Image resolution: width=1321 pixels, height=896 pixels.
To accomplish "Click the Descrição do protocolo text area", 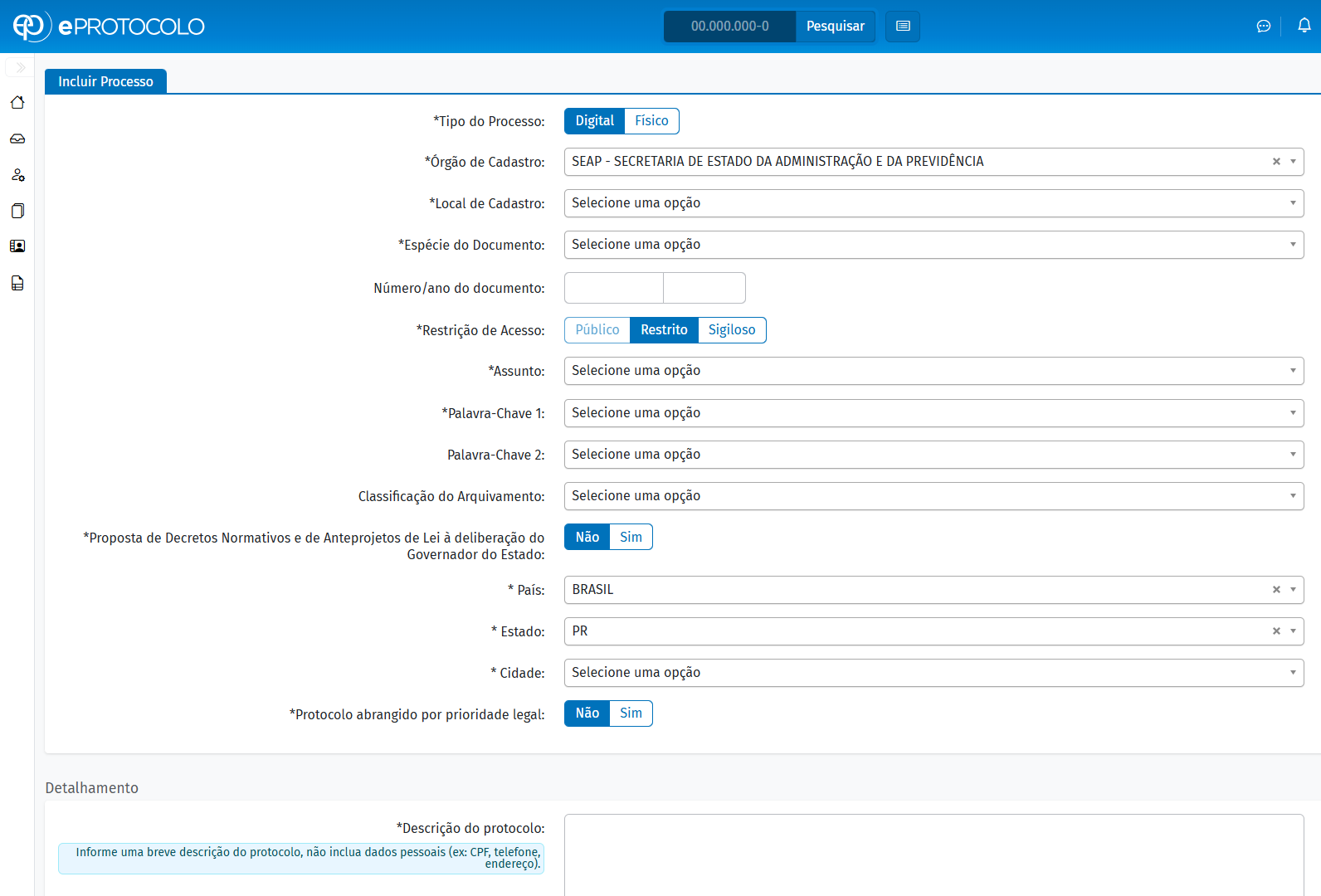I will 933,855.
